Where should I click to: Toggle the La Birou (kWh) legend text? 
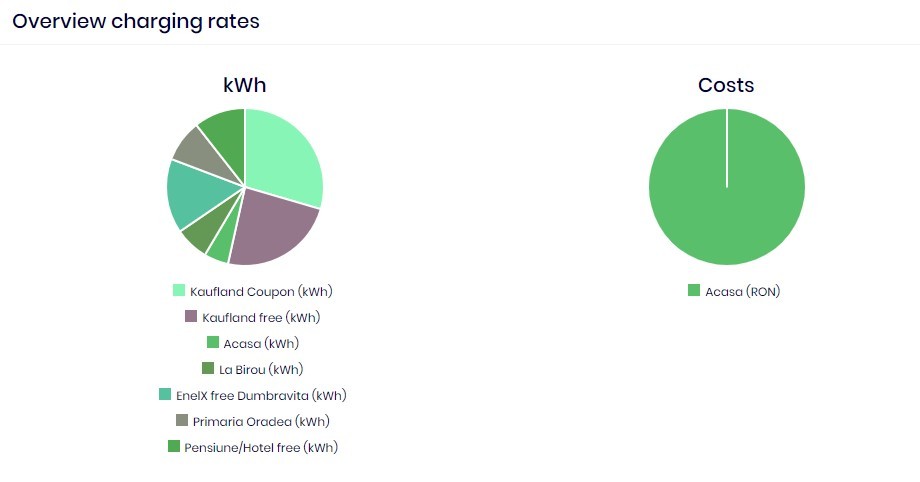(261, 370)
